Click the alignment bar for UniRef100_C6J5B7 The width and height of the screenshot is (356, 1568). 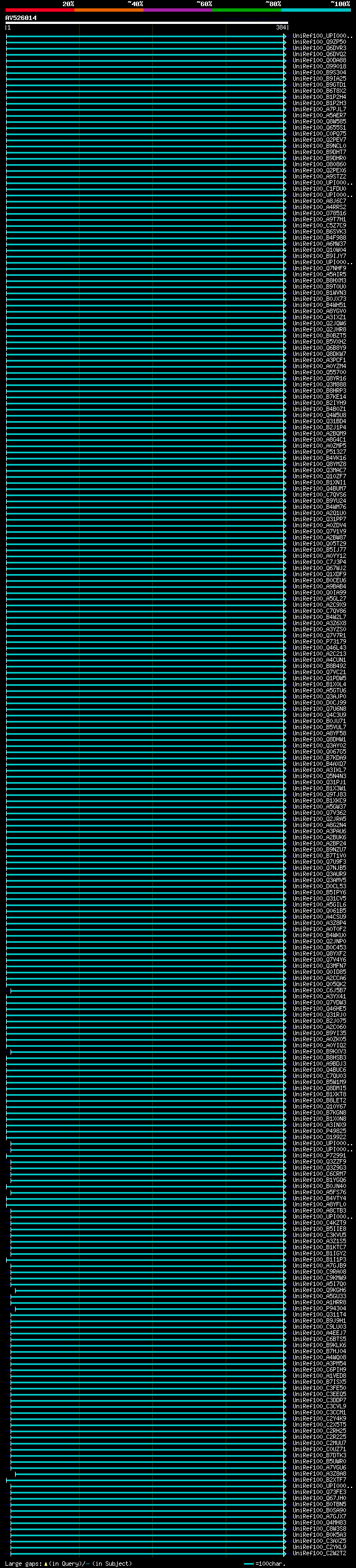[148, 992]
